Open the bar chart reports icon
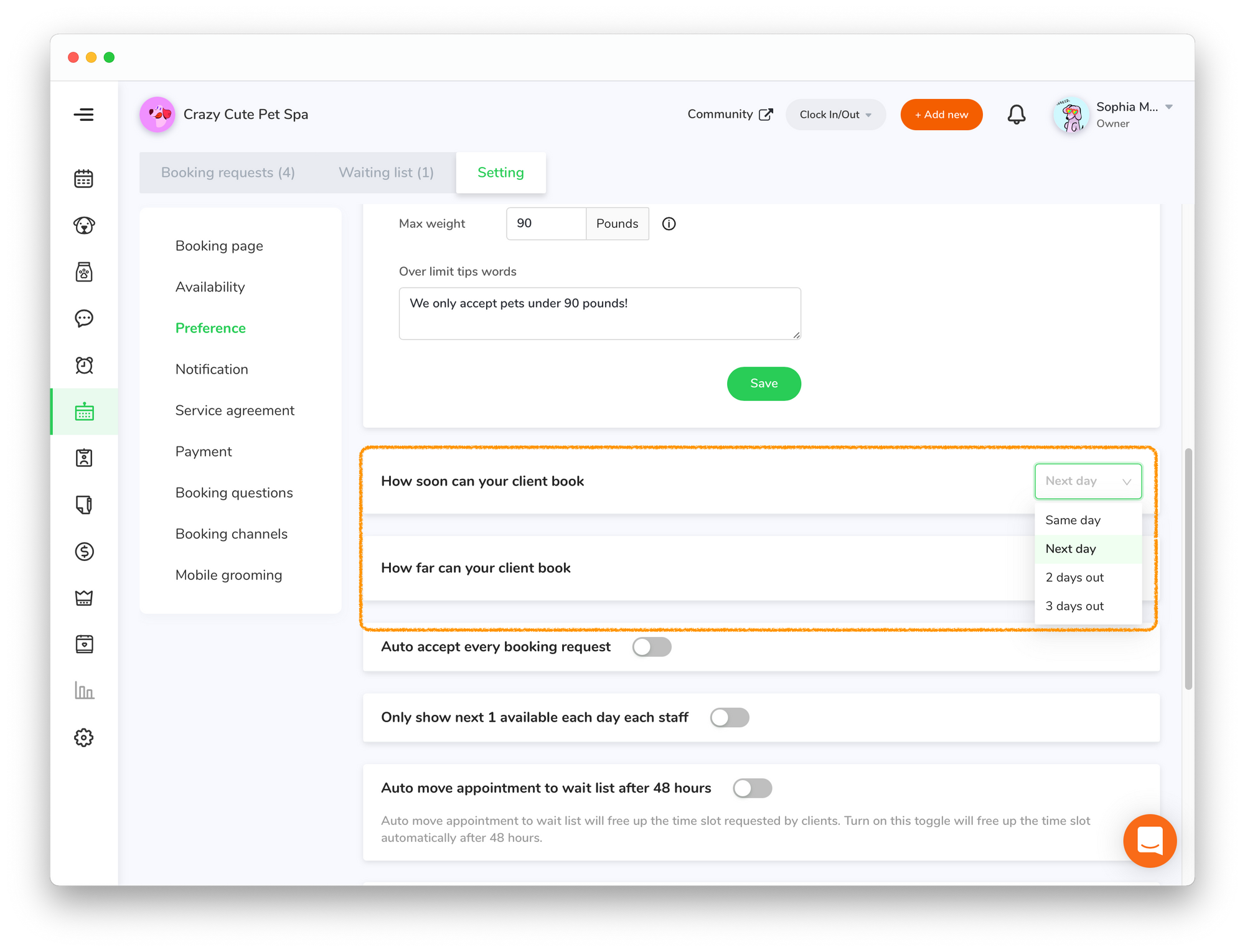Viewport: 1245px width, 952px height. (83, 690)
